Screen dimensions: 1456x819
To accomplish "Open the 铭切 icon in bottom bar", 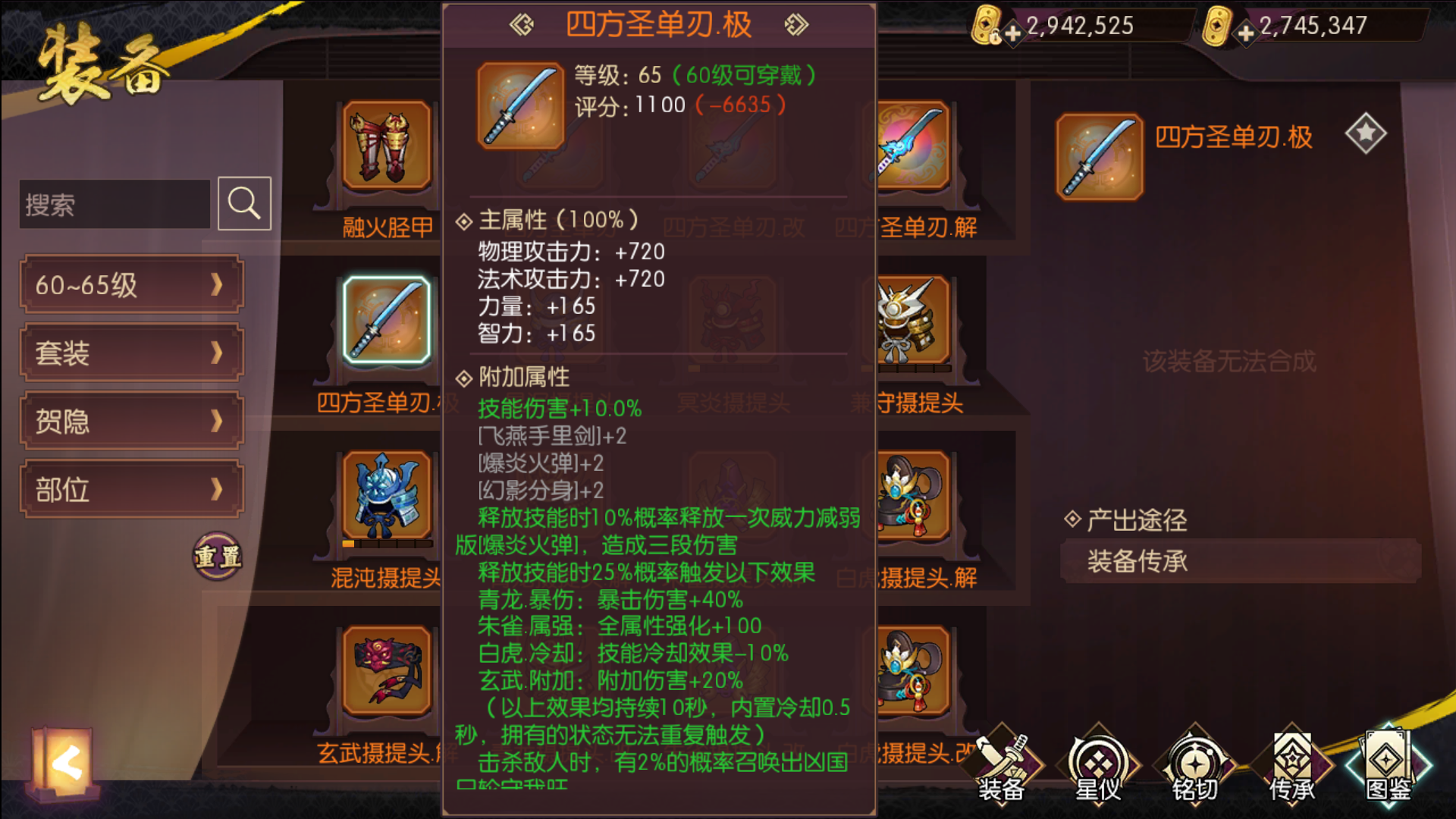I will (1195, 764).
